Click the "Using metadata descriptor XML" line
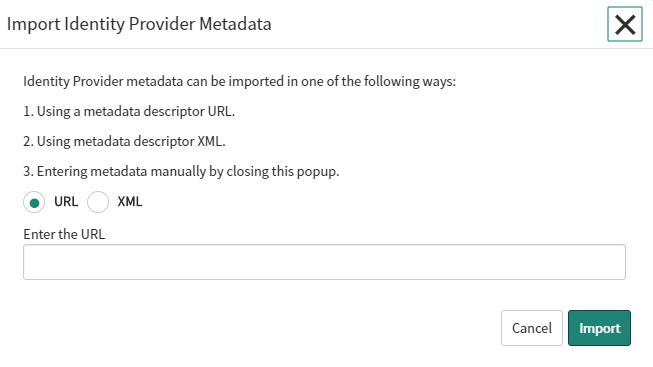This screenshot has width=653, height=367. [x=124, y=141]
